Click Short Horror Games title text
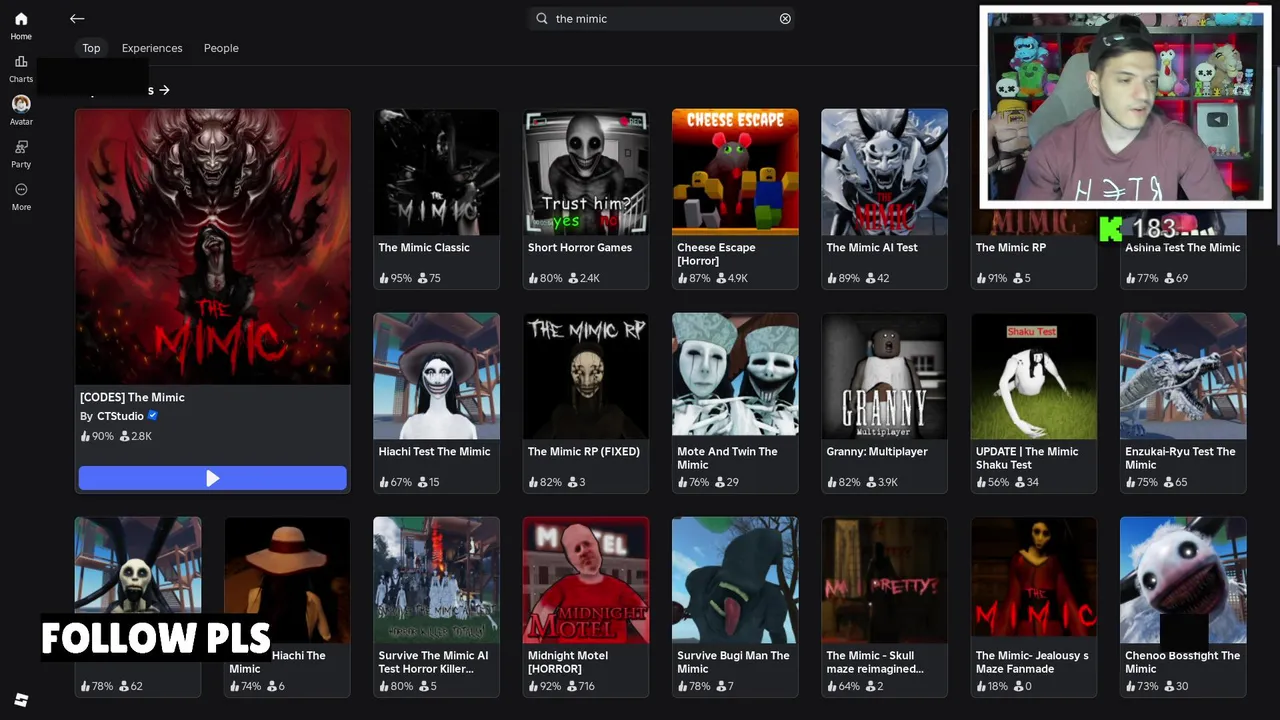The height and width of the screenshot is (720, 1280). (x=580, y=248)
